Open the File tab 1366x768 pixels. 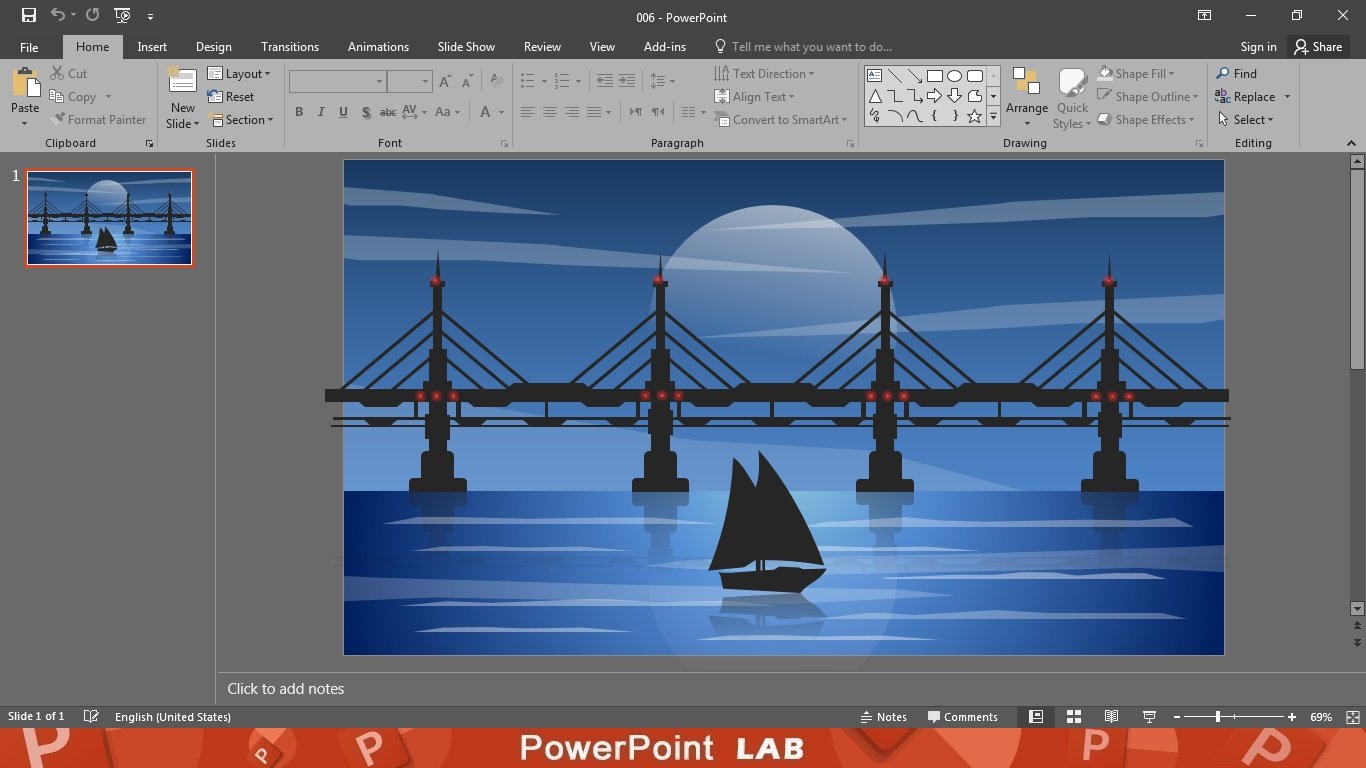[x=29, y=47]
